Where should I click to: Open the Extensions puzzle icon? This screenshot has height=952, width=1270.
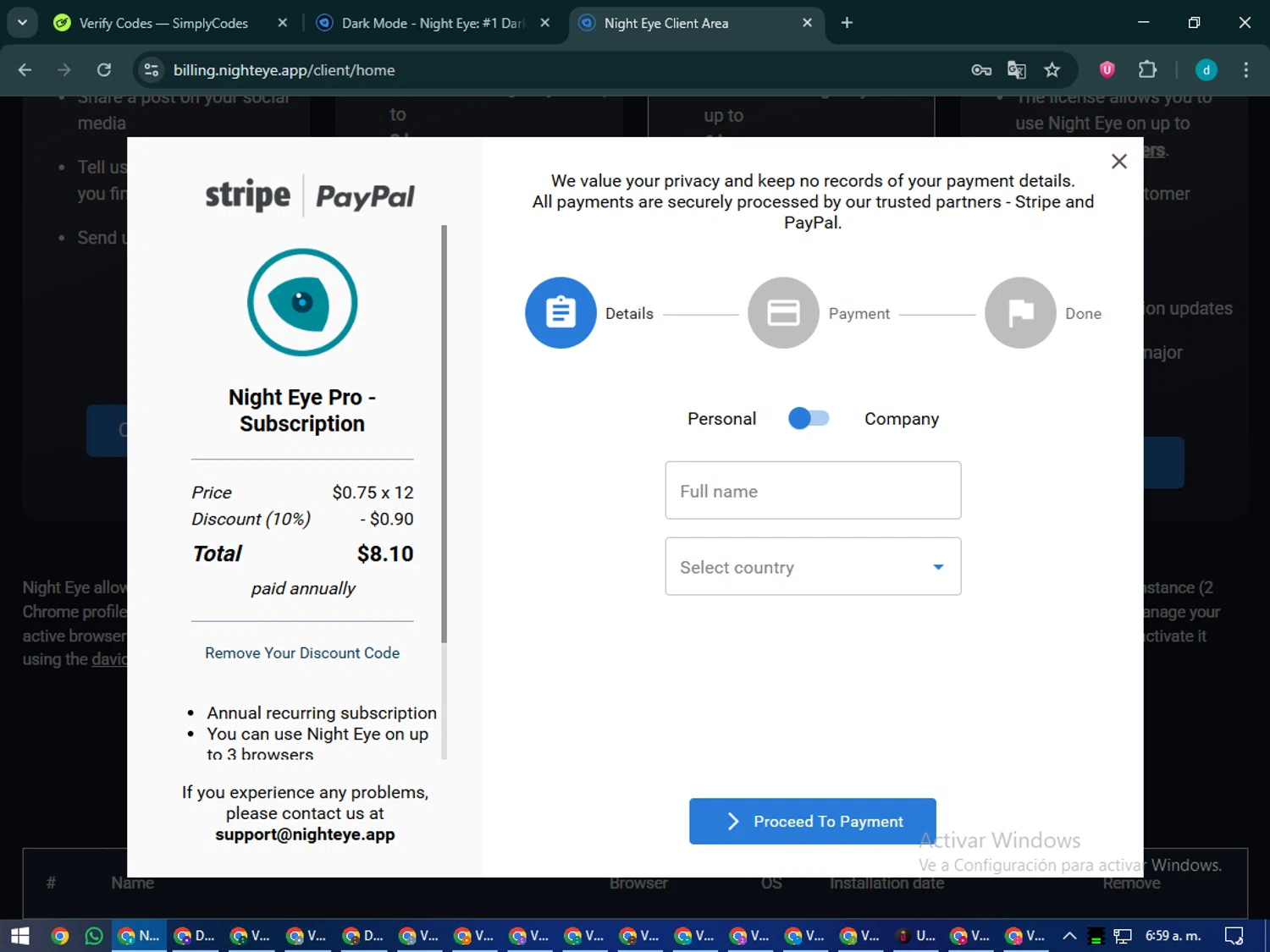tap(1147, 70)
